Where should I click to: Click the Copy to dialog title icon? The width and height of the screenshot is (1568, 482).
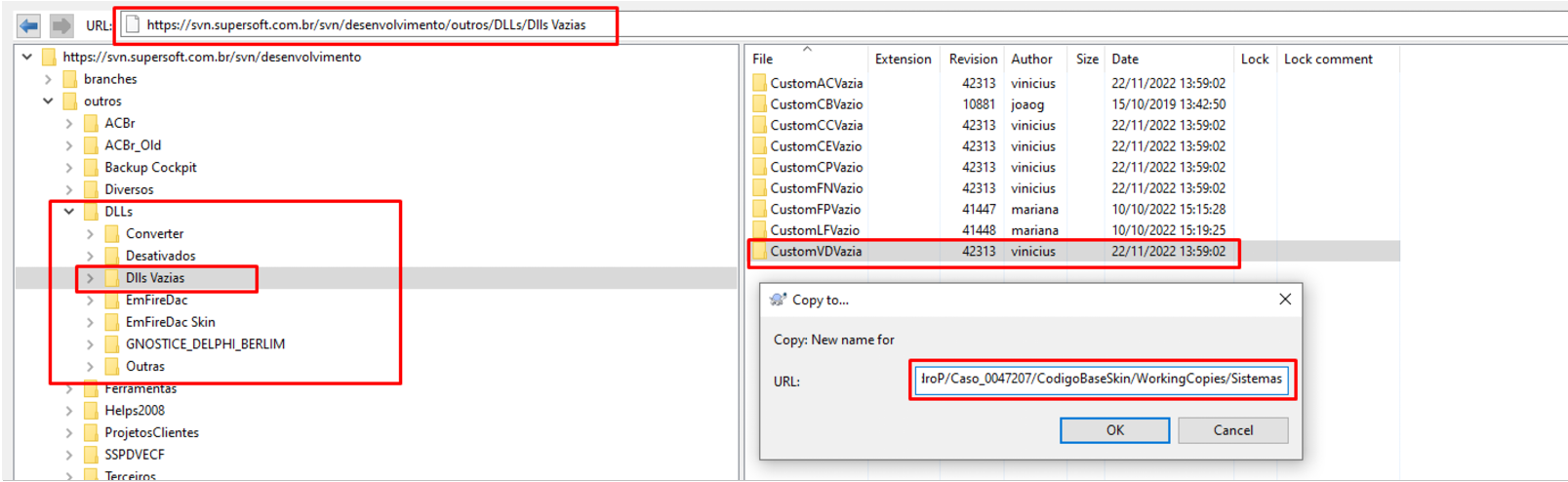point(778,300)
